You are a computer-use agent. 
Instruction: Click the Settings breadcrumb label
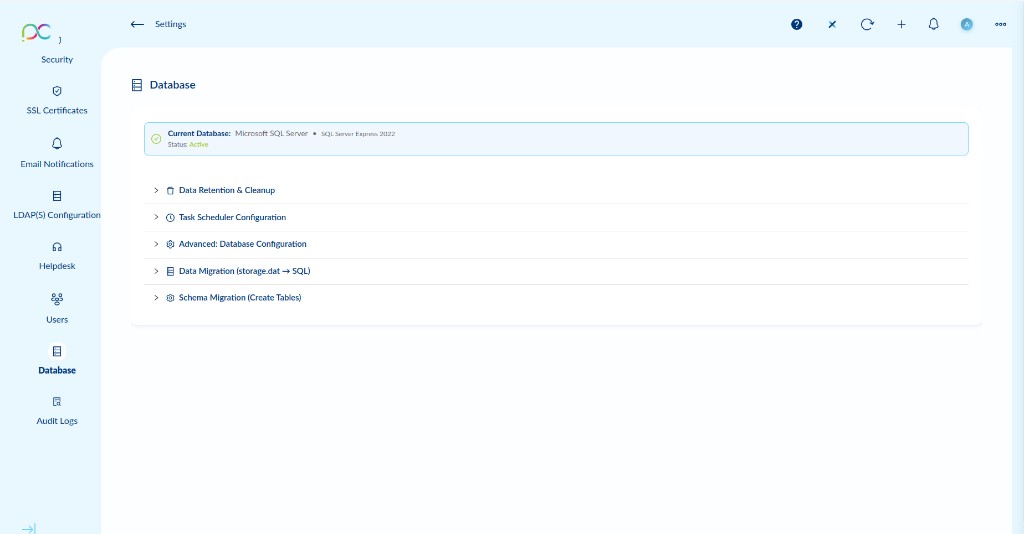170,24
